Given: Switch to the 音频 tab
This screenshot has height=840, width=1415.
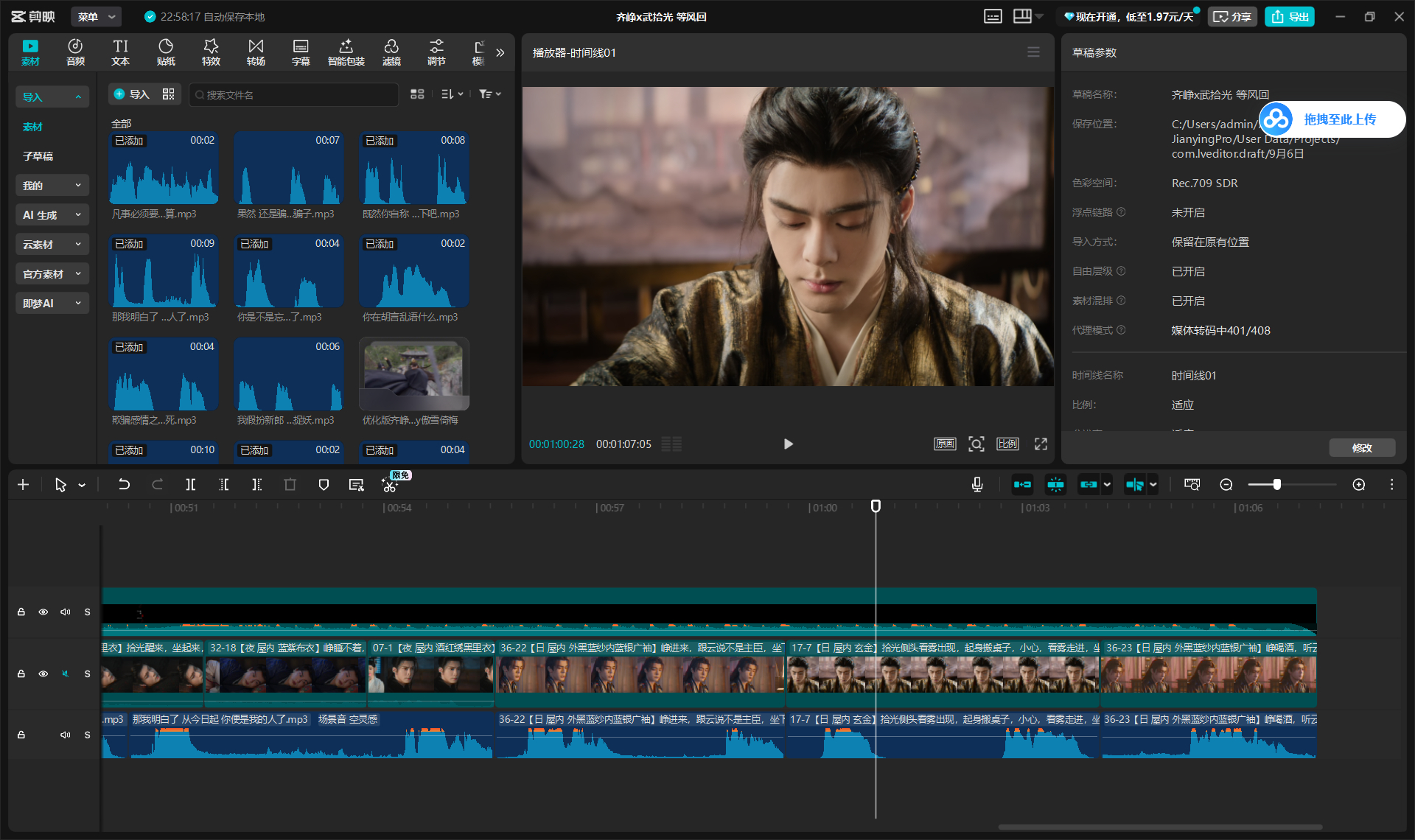Looking at the screenshot, I should (75, 52).
